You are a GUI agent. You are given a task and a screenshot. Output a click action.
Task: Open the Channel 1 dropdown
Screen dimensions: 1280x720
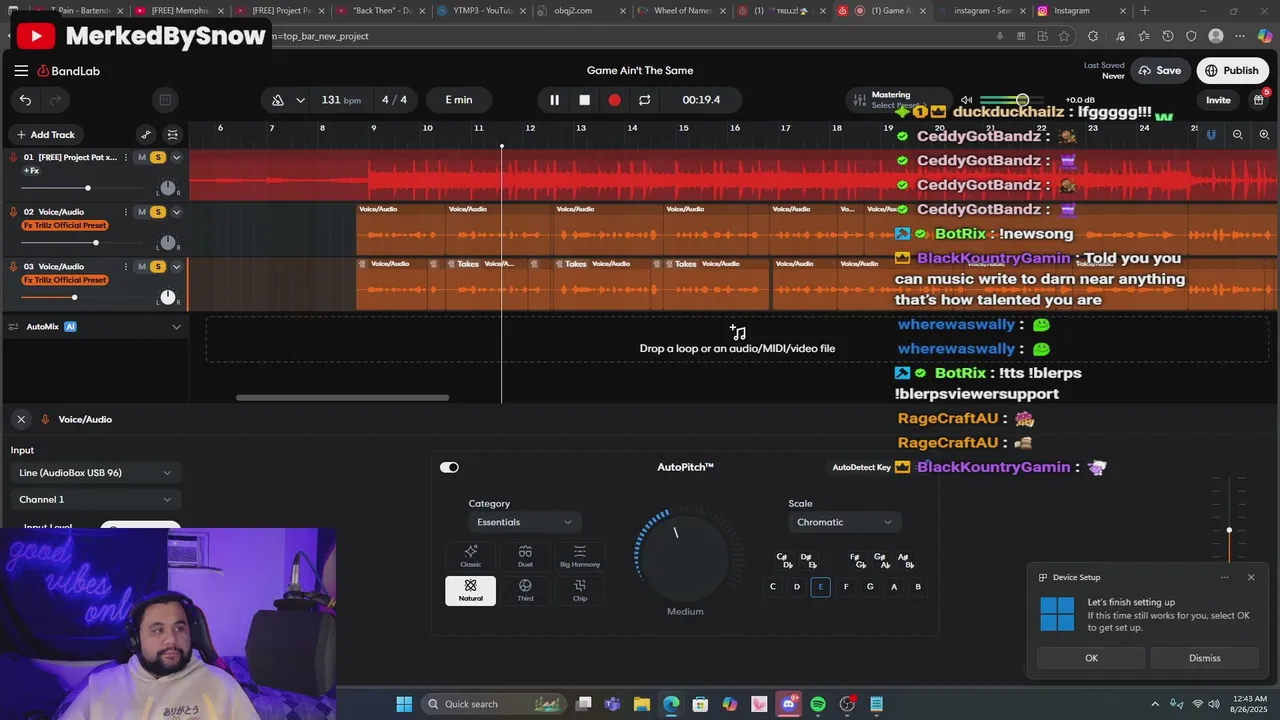[95, 499]
